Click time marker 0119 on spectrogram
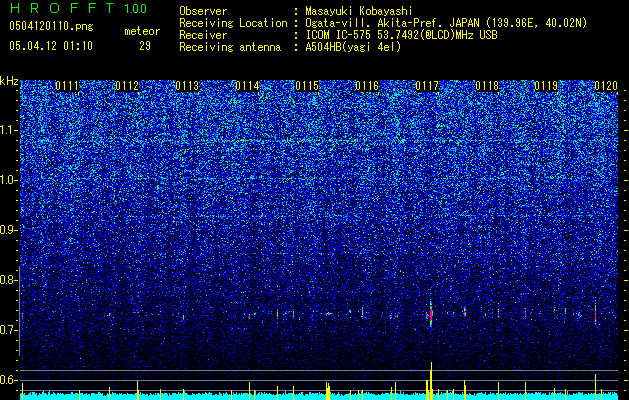The height and width of the screenshot is (400, 629). 547,86
